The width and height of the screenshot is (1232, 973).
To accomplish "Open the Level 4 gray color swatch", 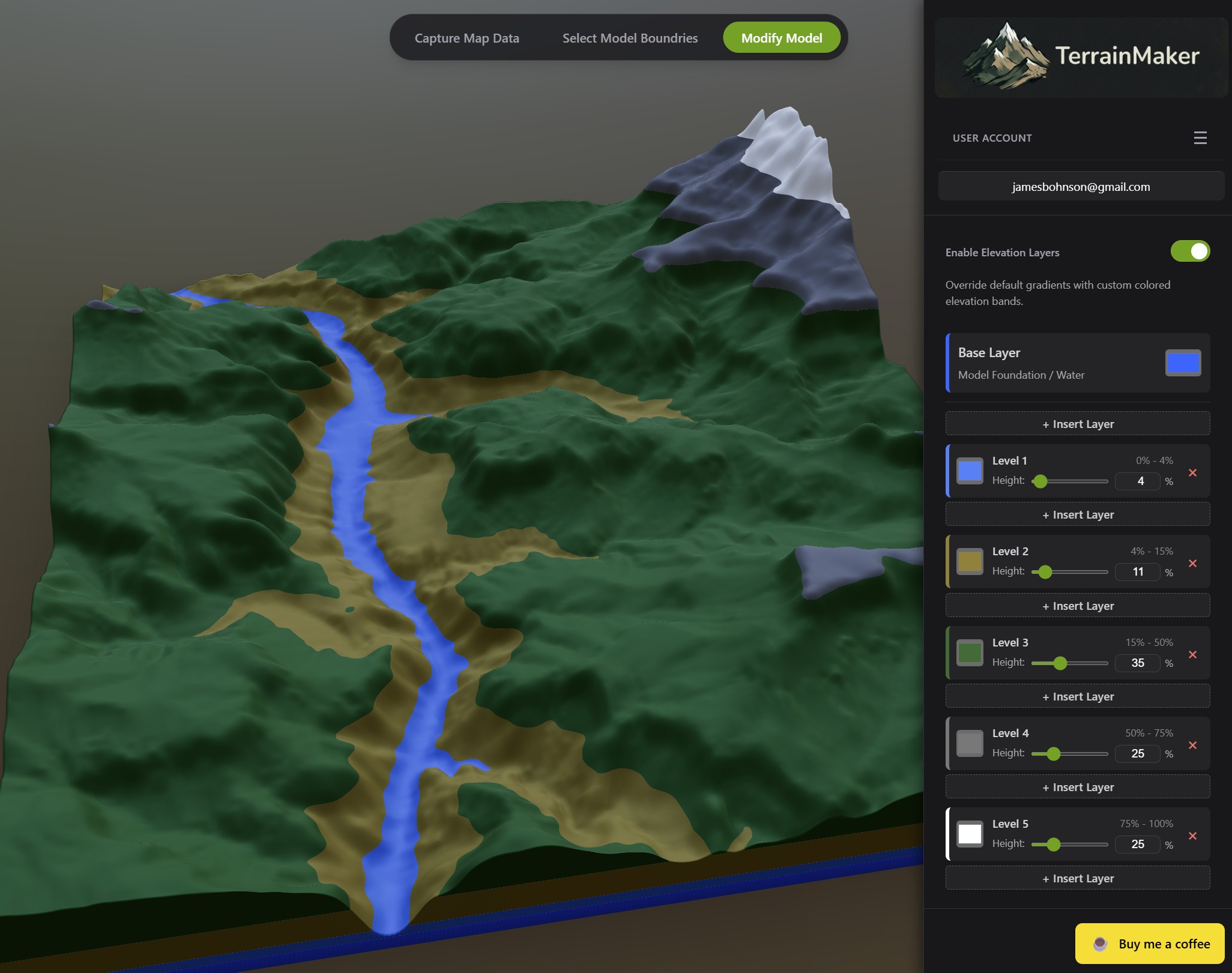I will tap(970, 744).
